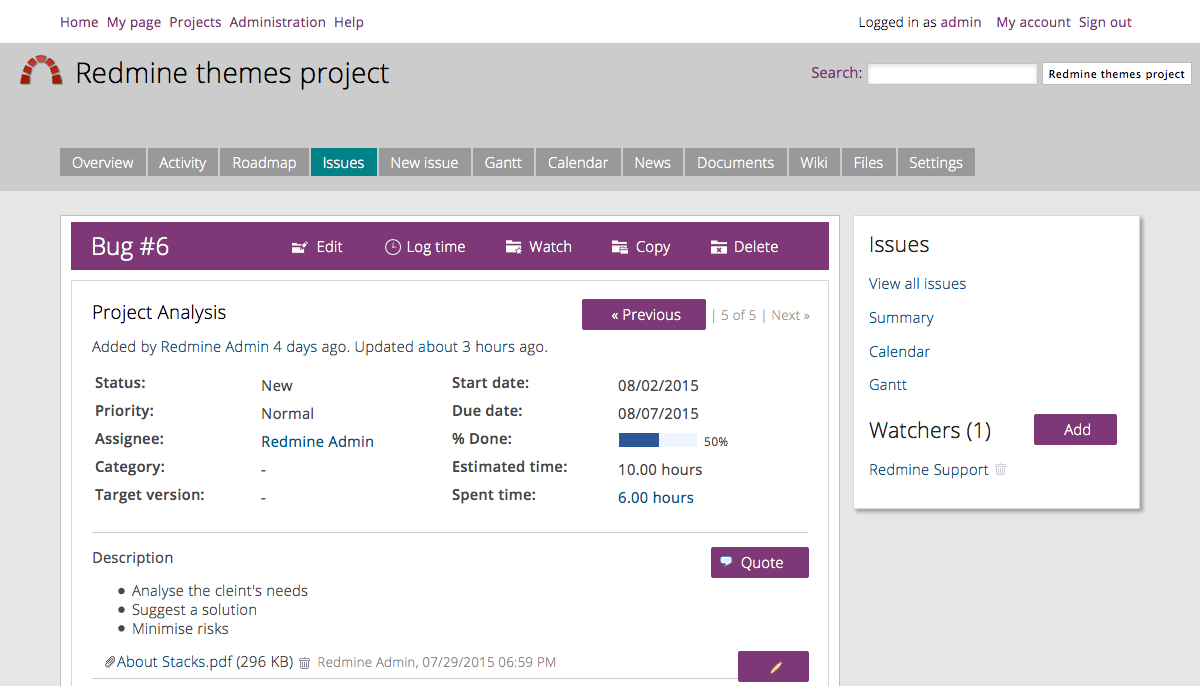
Task: Open the project Settings tab
Action: 936,162
